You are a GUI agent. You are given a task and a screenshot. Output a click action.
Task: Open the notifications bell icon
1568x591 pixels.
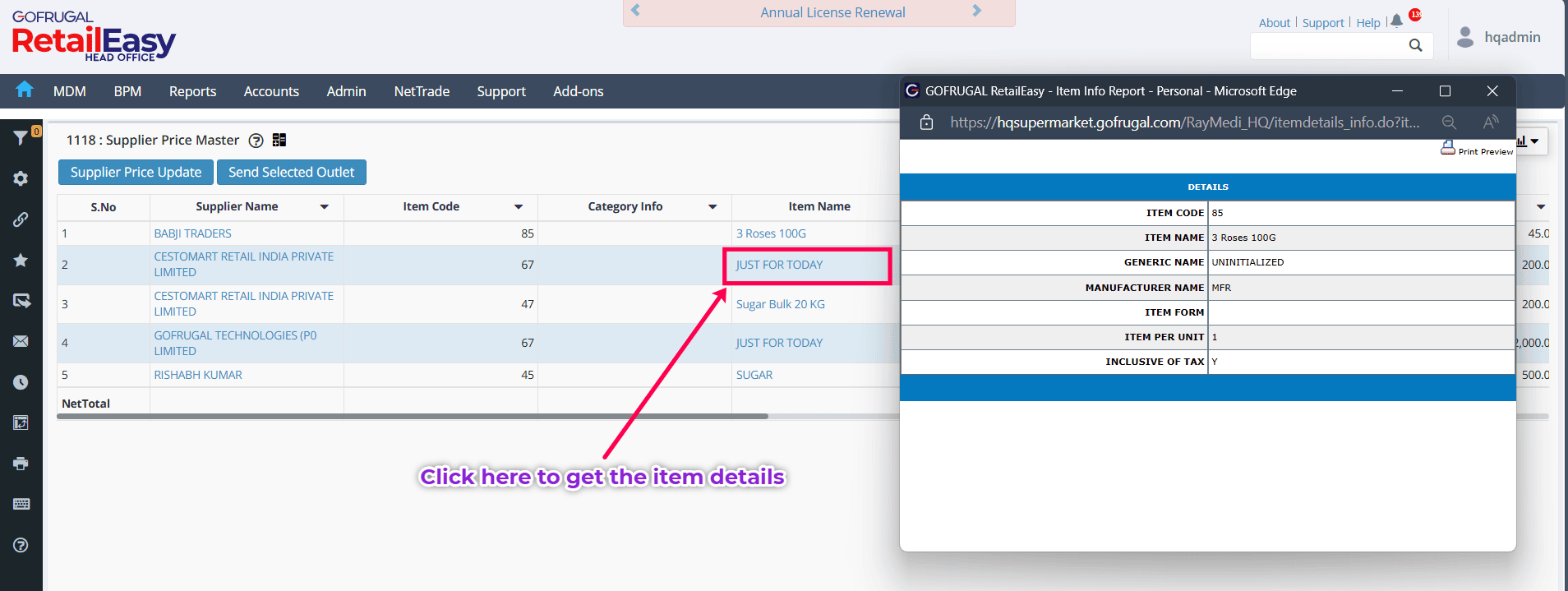1396,21
